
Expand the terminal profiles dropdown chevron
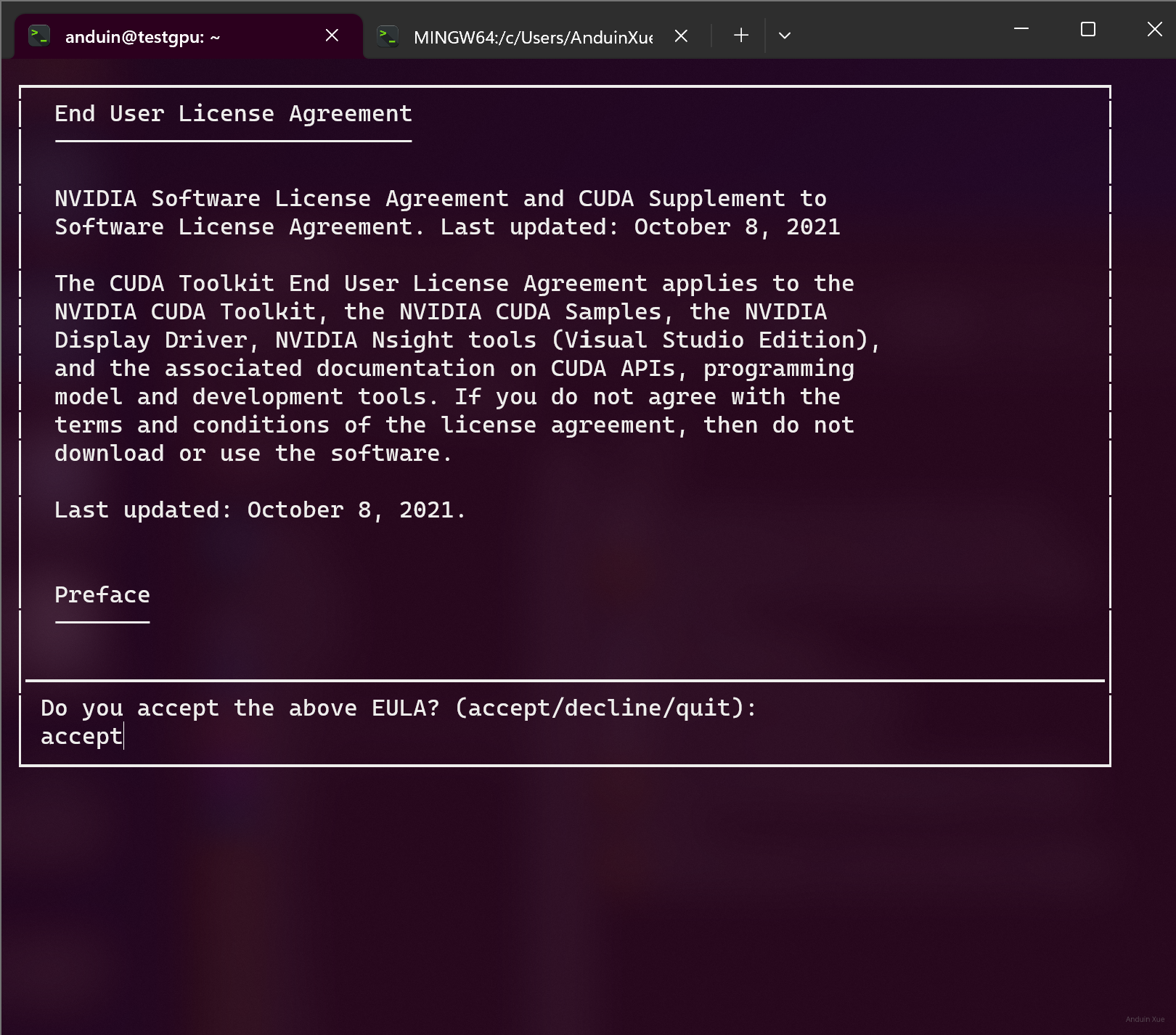coord(784,36)
